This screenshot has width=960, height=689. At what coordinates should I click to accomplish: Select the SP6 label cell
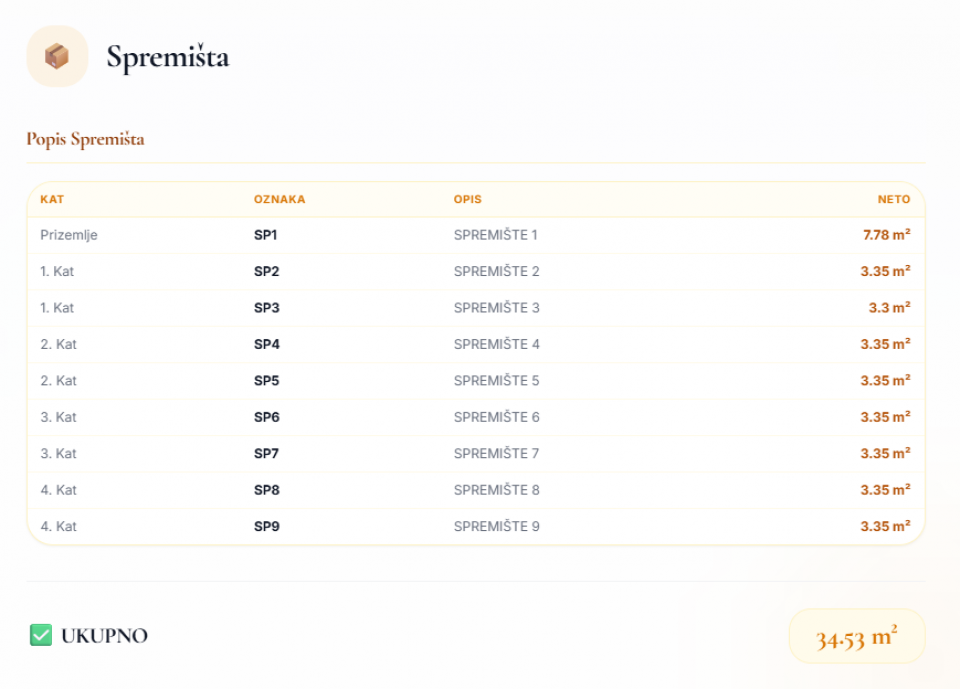tap(266, 417)
